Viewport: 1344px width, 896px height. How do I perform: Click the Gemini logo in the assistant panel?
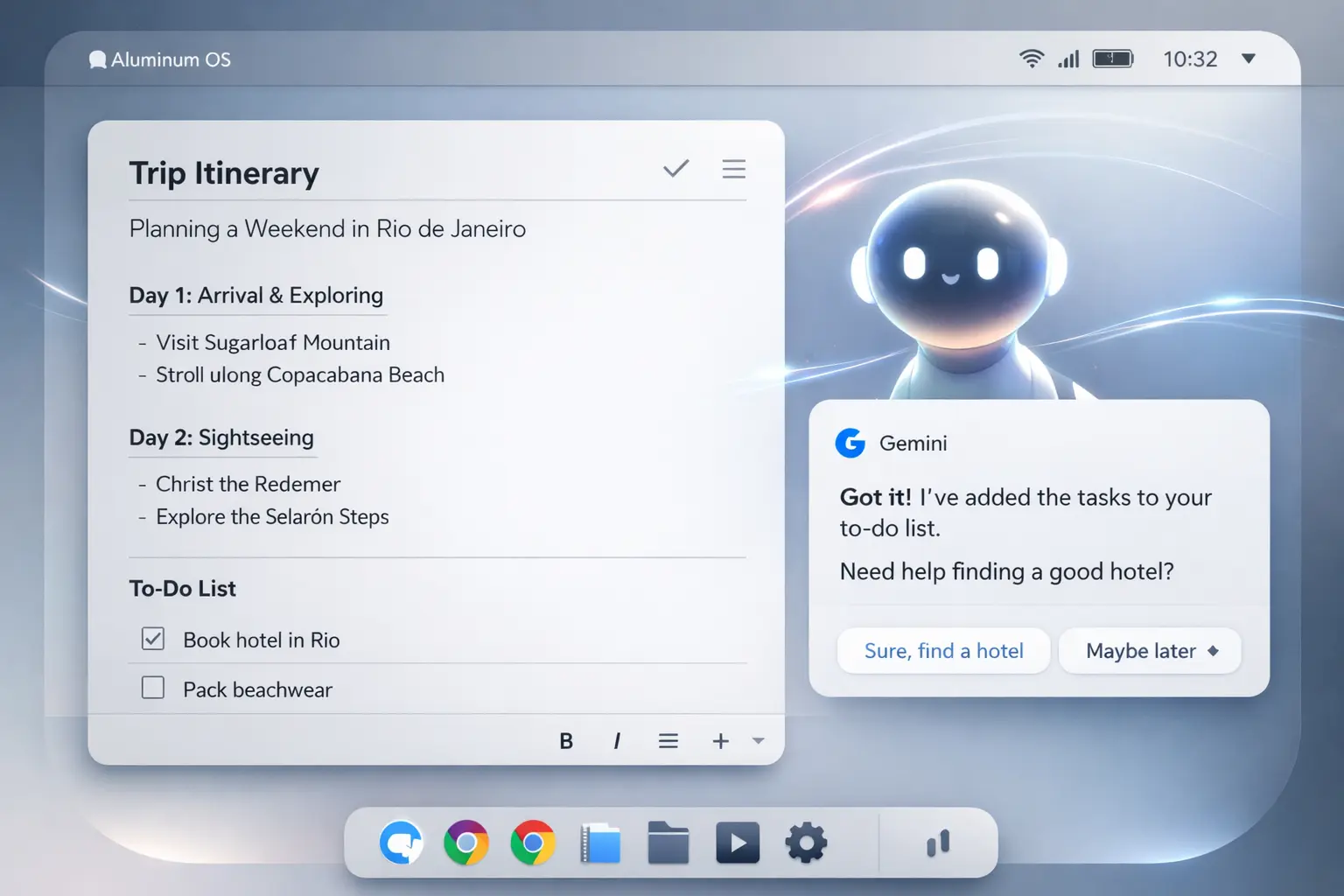[x=850, y=443]
